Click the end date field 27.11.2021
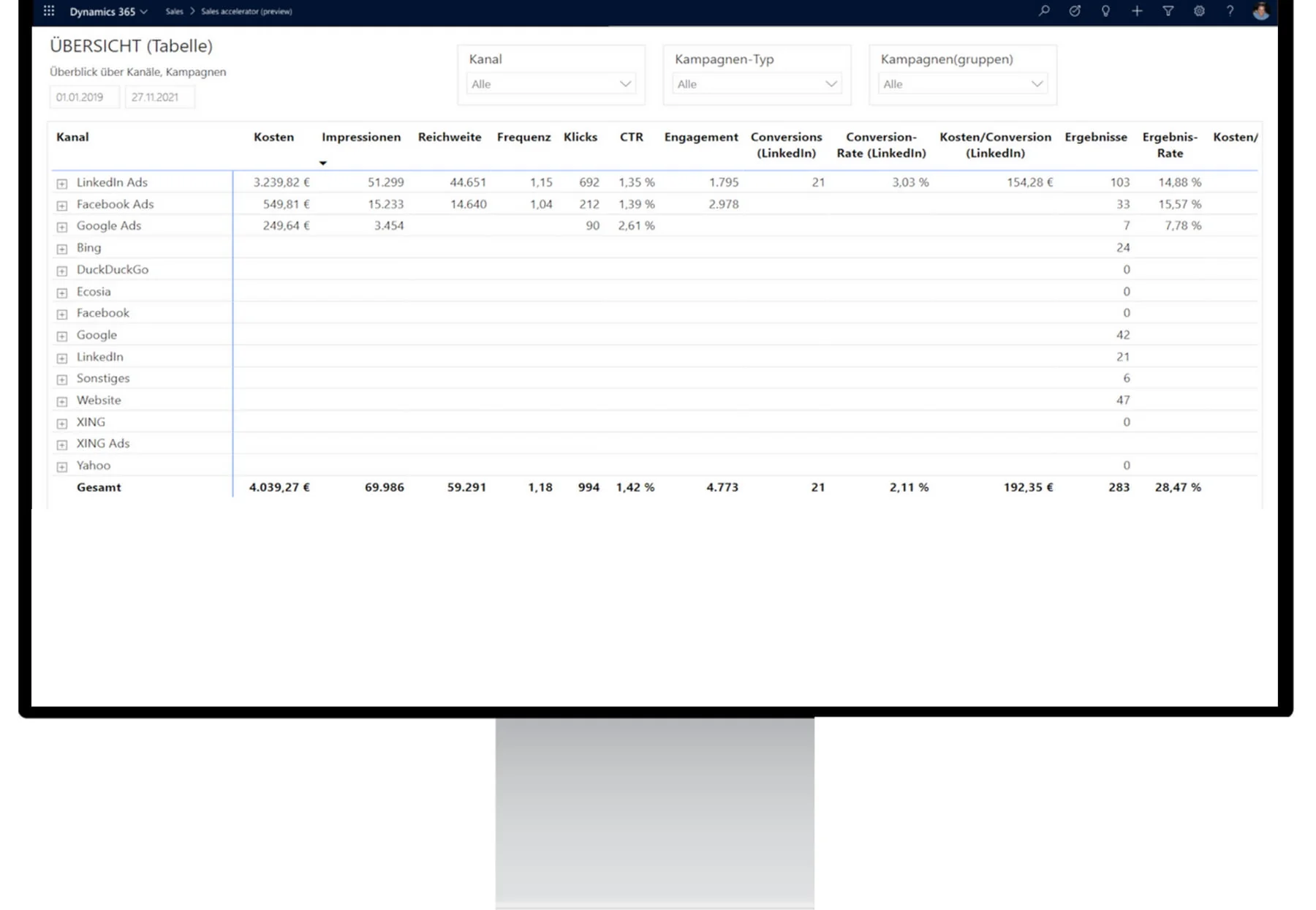This screenshot has height=910, width=1316. [159, 97]
